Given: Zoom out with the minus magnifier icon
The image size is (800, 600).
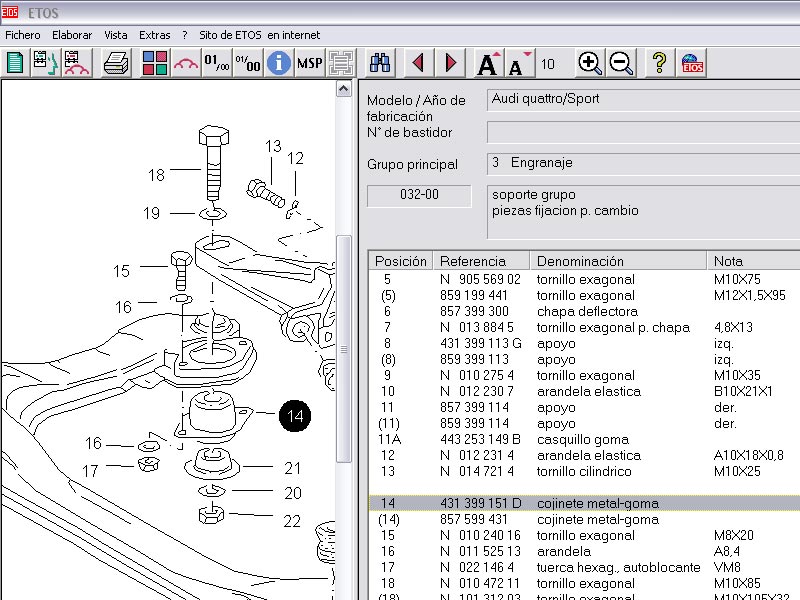Looking at the screenshot, I should pyautogui.click(x=621, y=63).
